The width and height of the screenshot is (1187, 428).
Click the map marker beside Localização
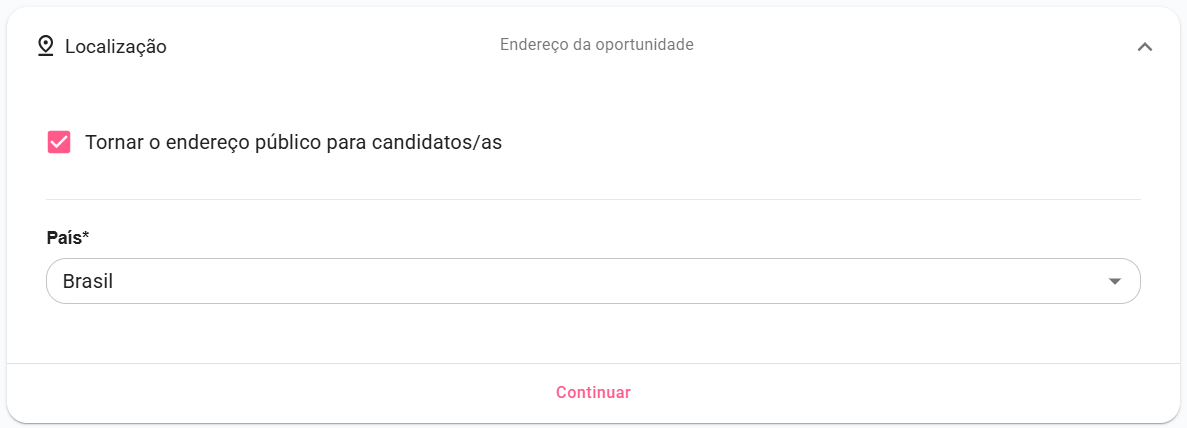[45, 46]
